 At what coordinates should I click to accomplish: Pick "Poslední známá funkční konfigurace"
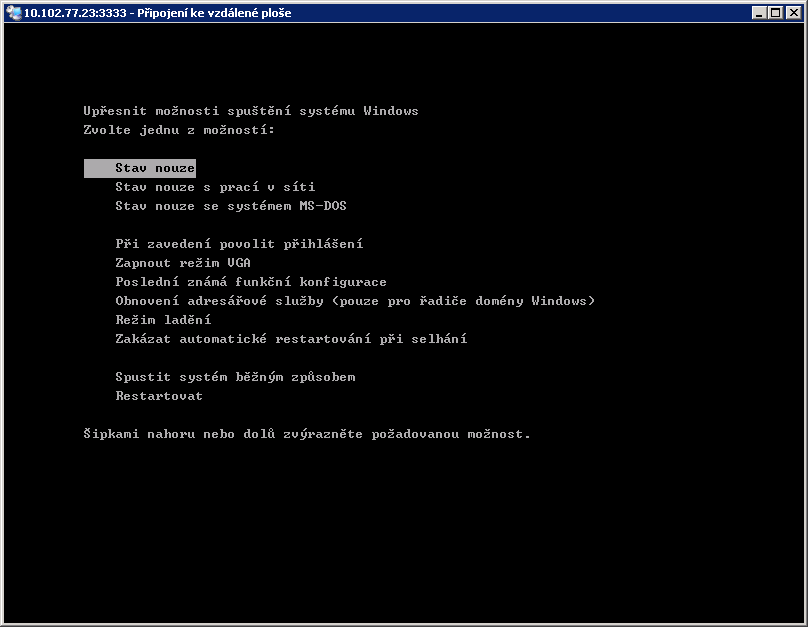pos(251,282)
